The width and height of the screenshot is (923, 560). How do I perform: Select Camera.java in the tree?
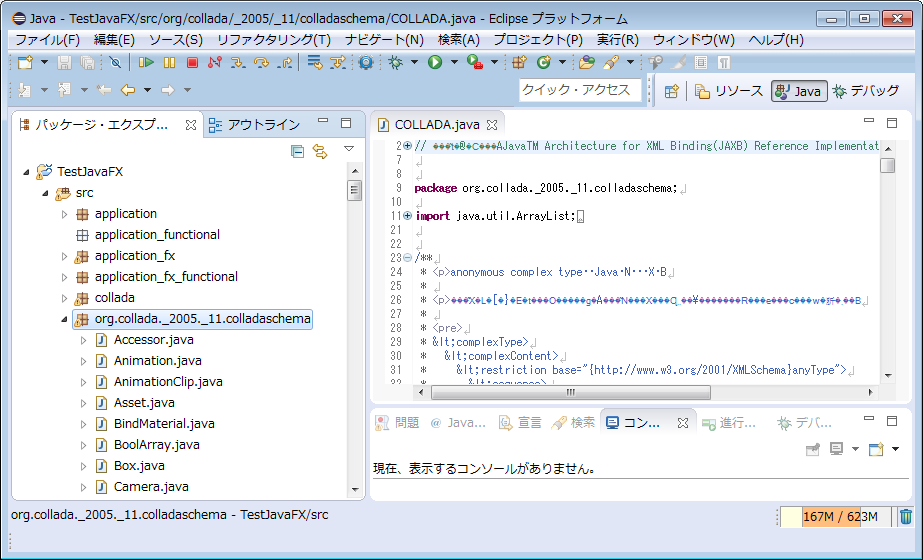click(x=151, y=487)
